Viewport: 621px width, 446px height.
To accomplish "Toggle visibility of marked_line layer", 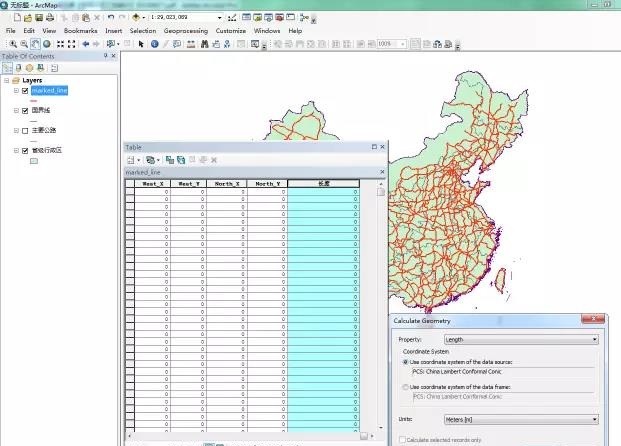I will pyautogui.click(x=25, y=91).
